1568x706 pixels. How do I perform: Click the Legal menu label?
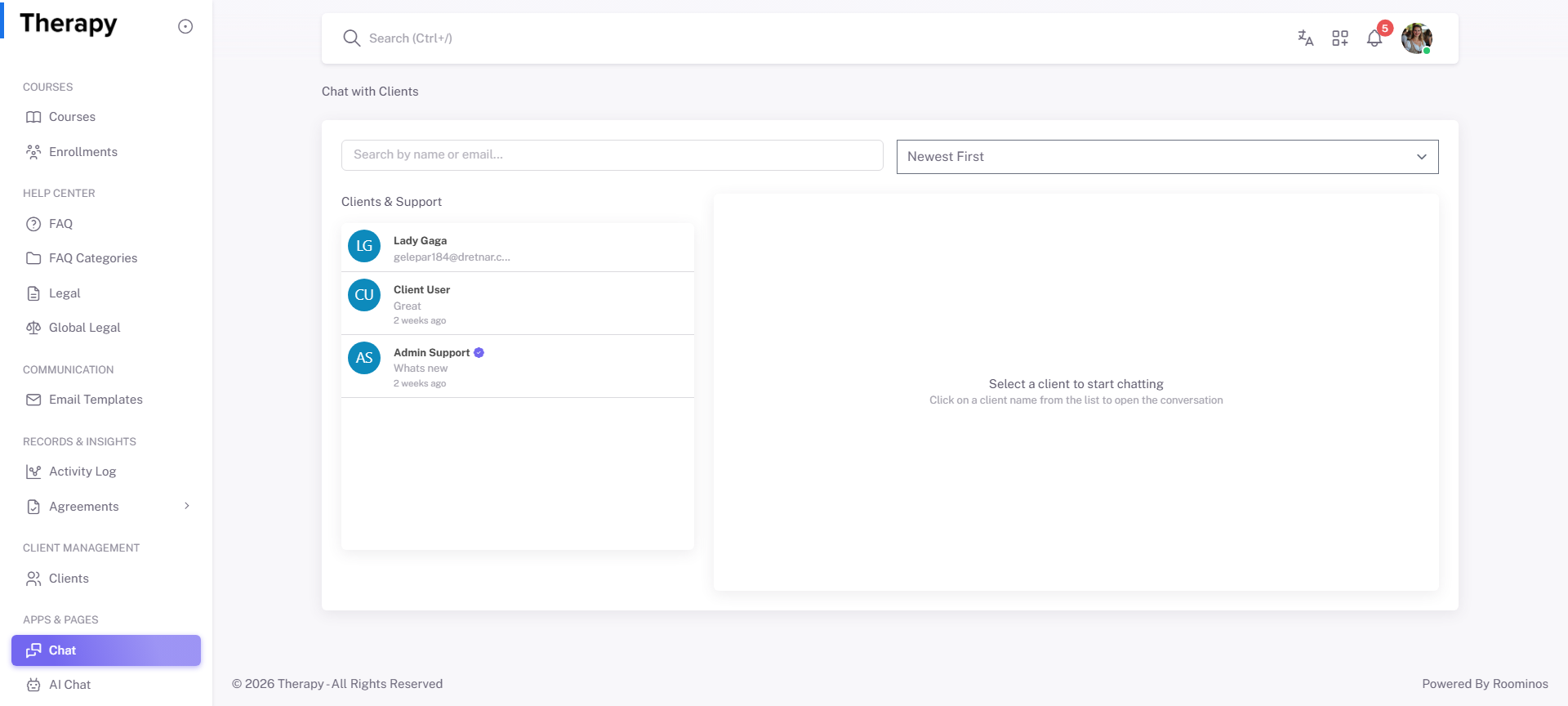[x=65, y=293]
